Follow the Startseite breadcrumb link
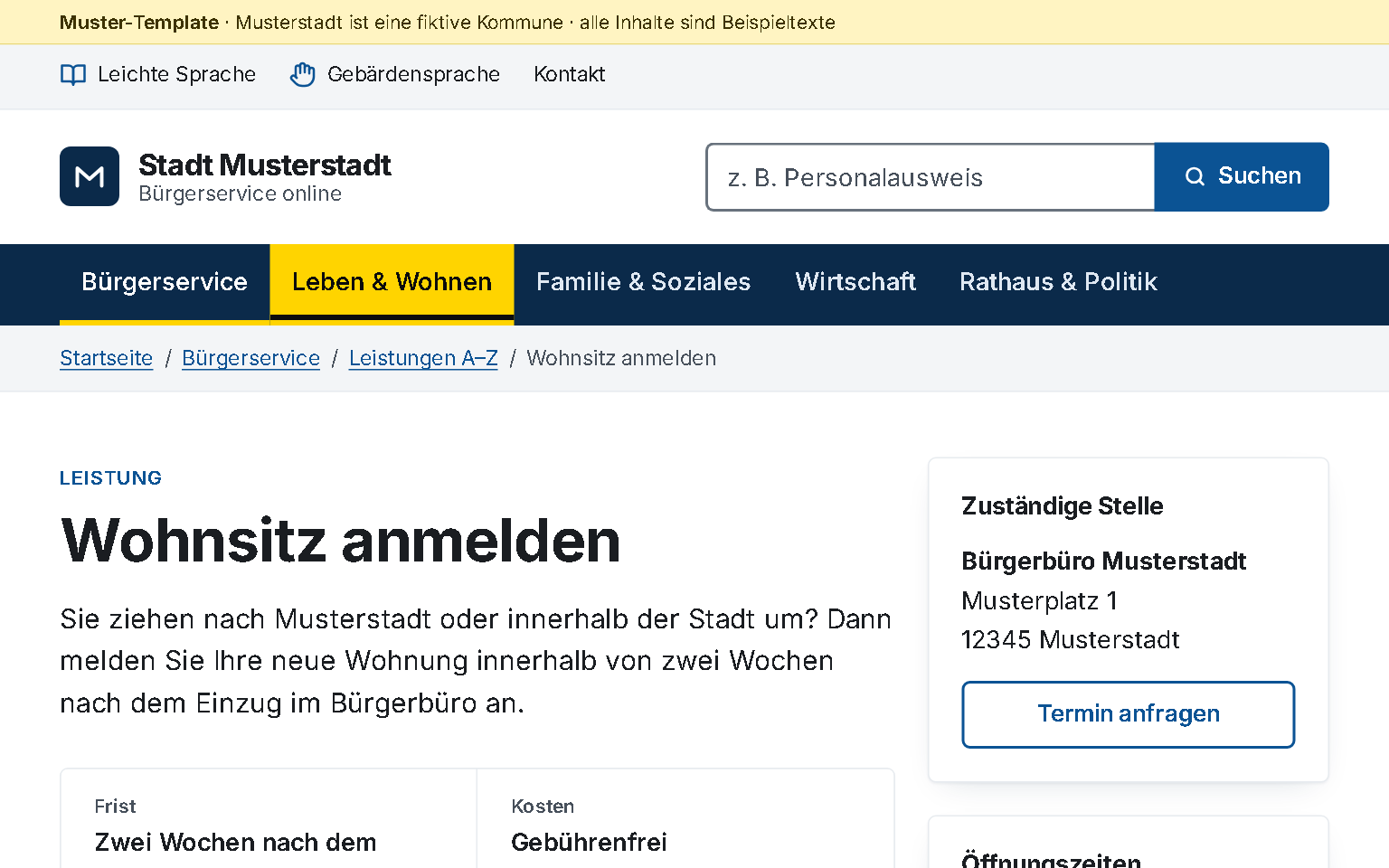 click(x=107, y=358)
